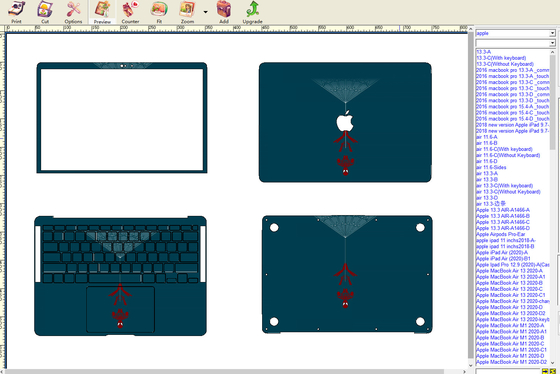This screenshot has height=374, width=560.
Task: Click the model list scroll-up arrow
Action: pyautogui.click(x=553, y=52)
